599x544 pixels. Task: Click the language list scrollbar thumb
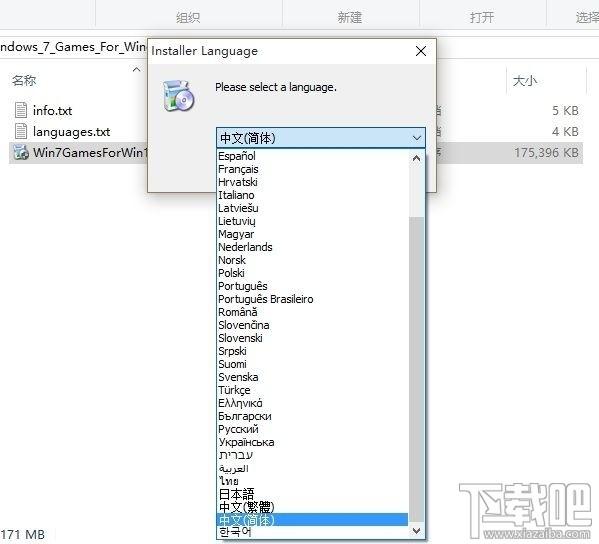pos(416,369)
